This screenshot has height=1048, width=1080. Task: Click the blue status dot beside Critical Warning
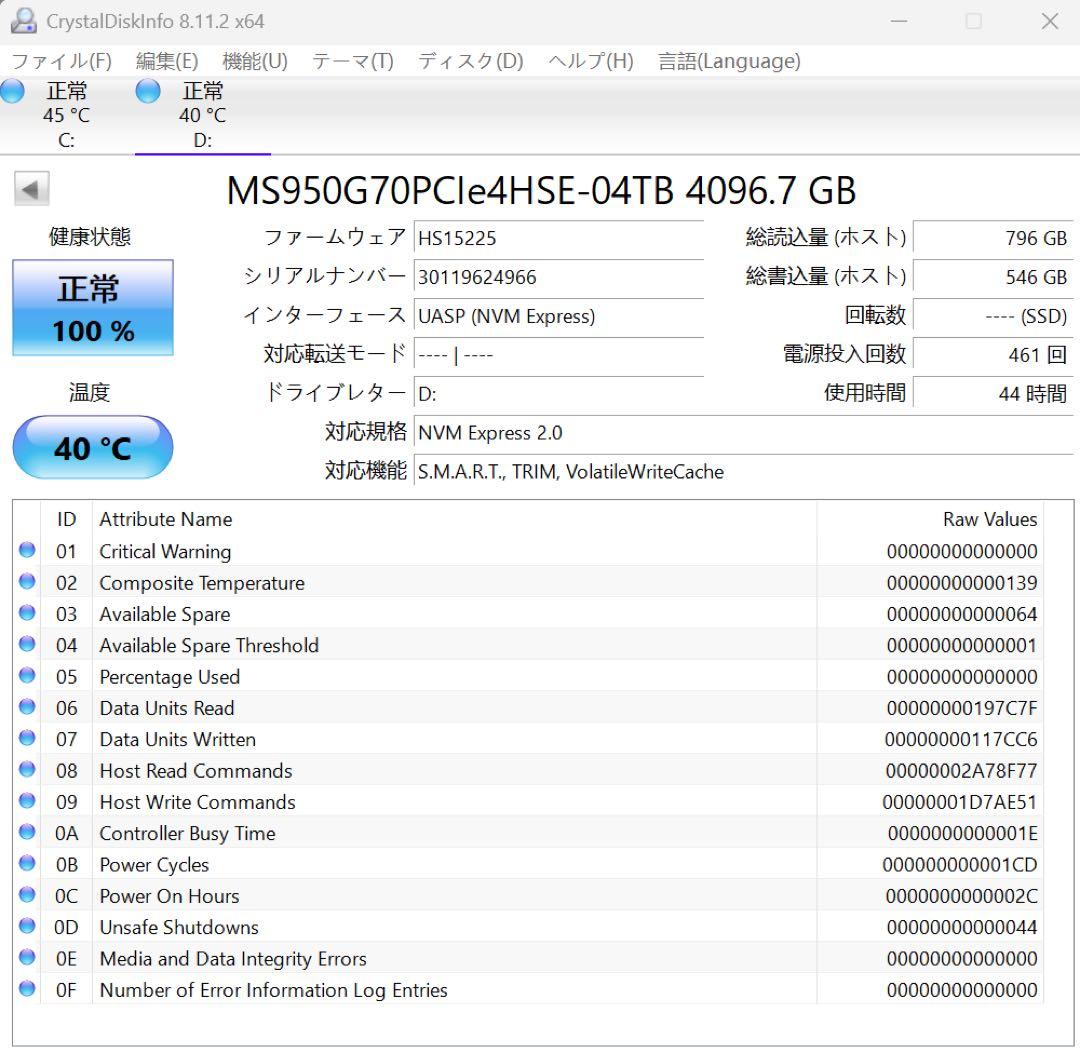click(x=27, y=551)
